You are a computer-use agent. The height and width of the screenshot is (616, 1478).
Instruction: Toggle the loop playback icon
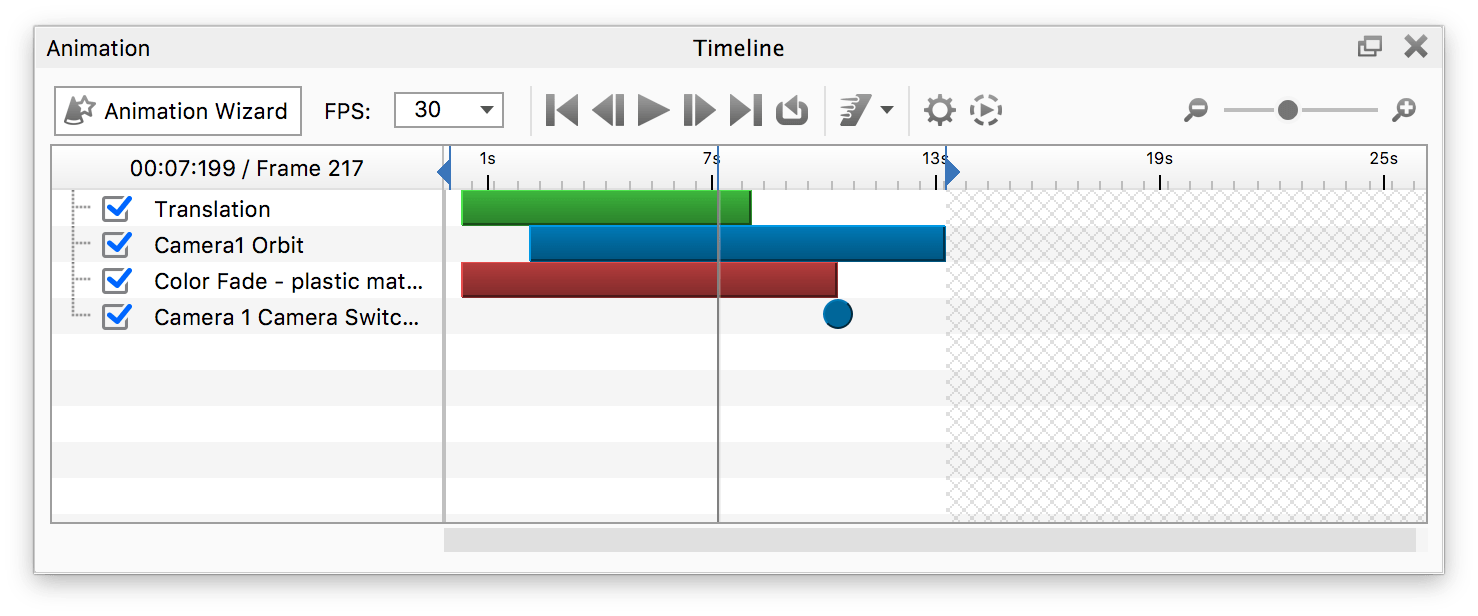pos(792,110)
